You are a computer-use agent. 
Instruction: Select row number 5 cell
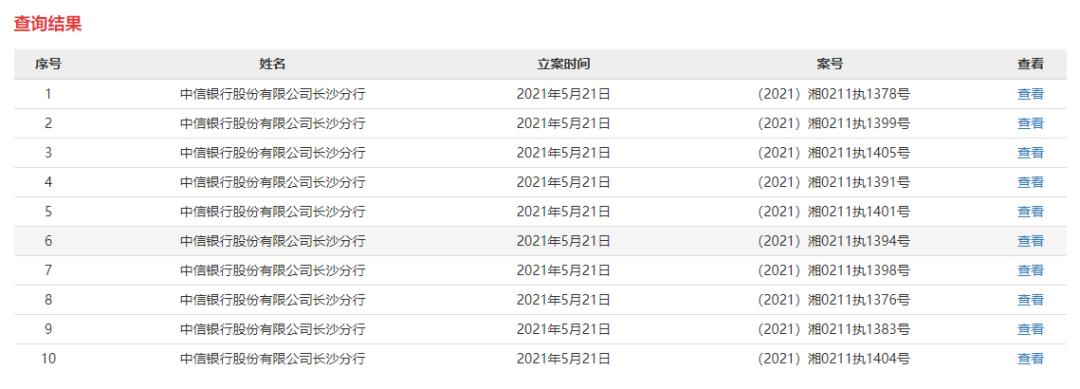click(x=48, y=211)
